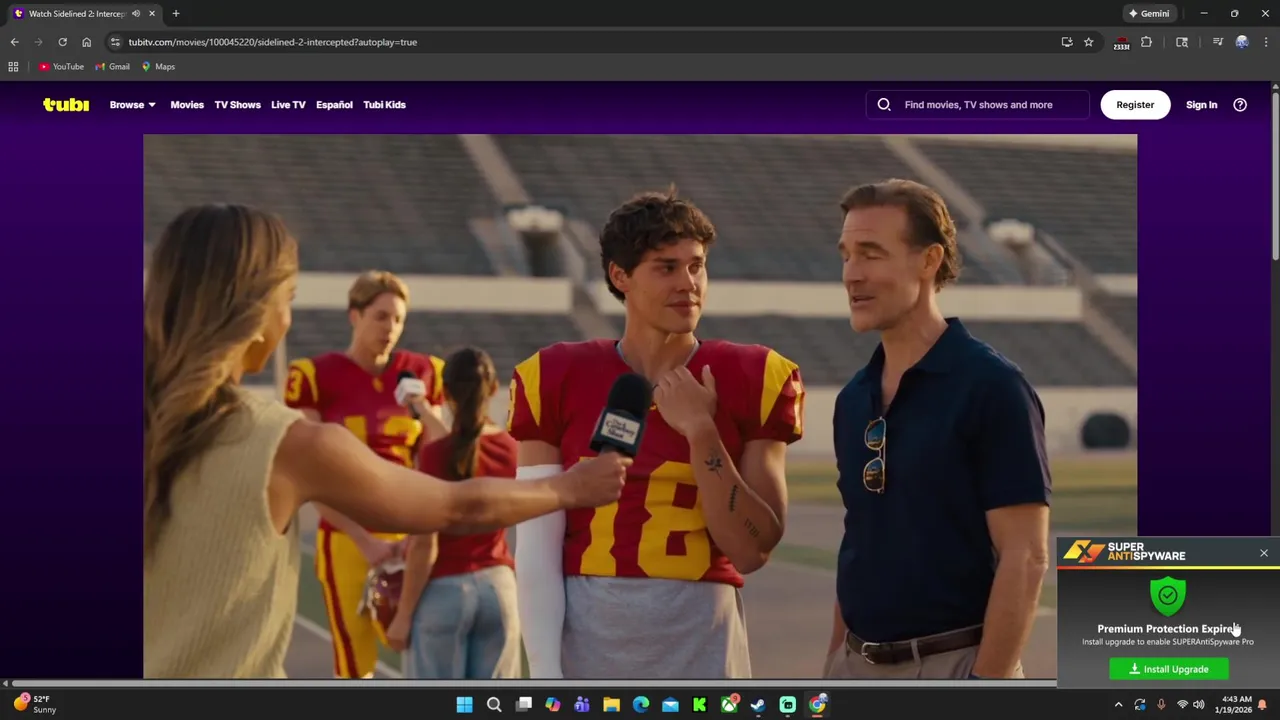Open the Extensions puzzle icon
Viewport: 1280px width, 720px height.
click(x=1146, y=42)
